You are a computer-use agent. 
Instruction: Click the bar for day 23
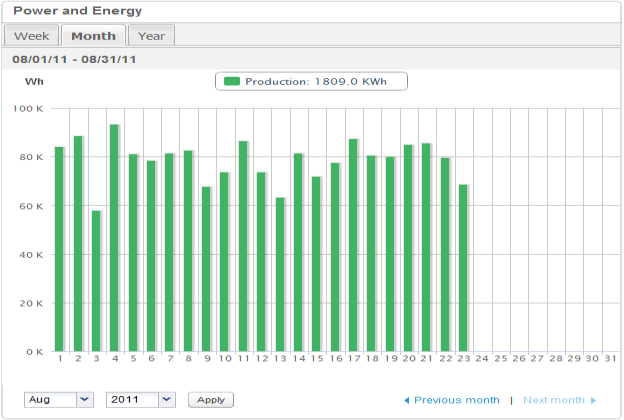[463, 268]
